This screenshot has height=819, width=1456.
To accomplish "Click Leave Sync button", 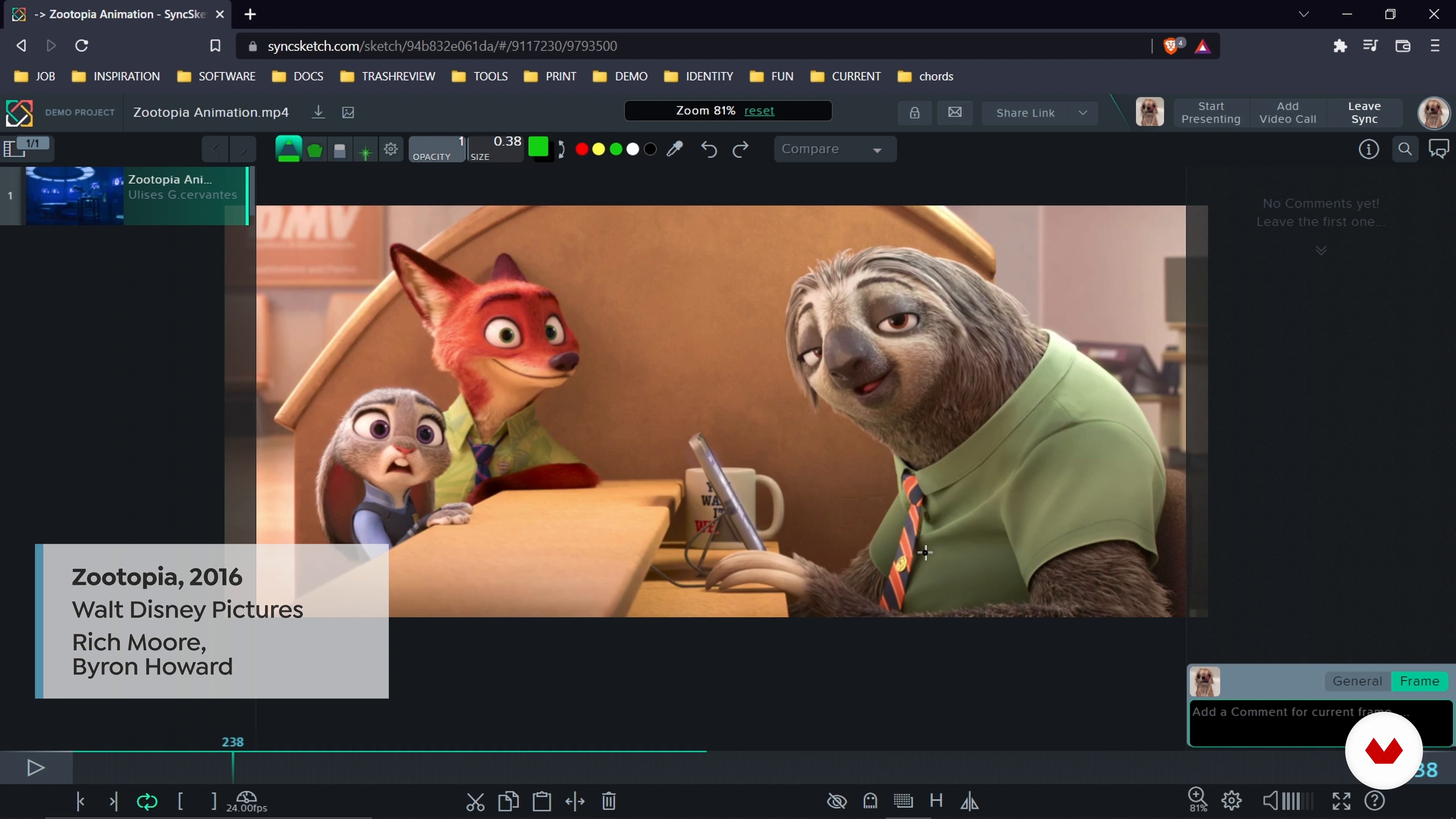I will tap(1365, 113).
